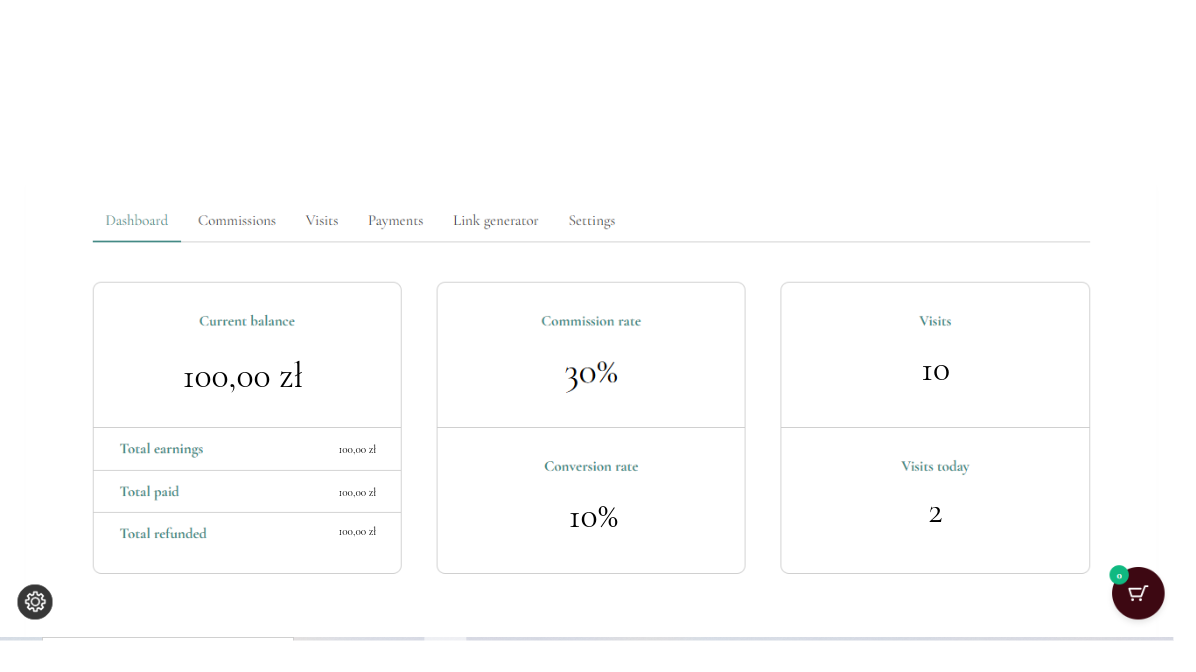This screenshot has width=1196, height=672.
Task: Switch to the Payments tab
Action: tap(395, 220)
